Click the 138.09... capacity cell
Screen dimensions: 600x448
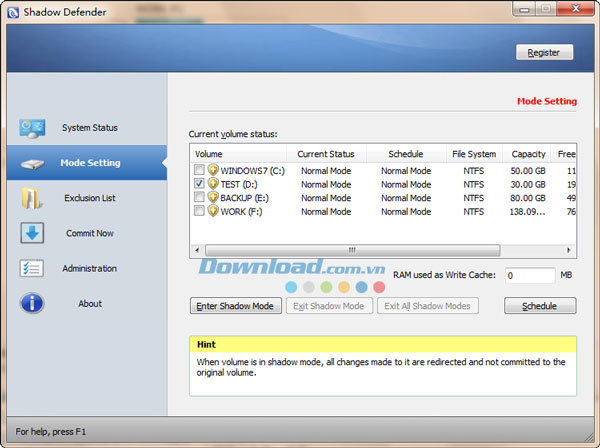click(528, 212)
